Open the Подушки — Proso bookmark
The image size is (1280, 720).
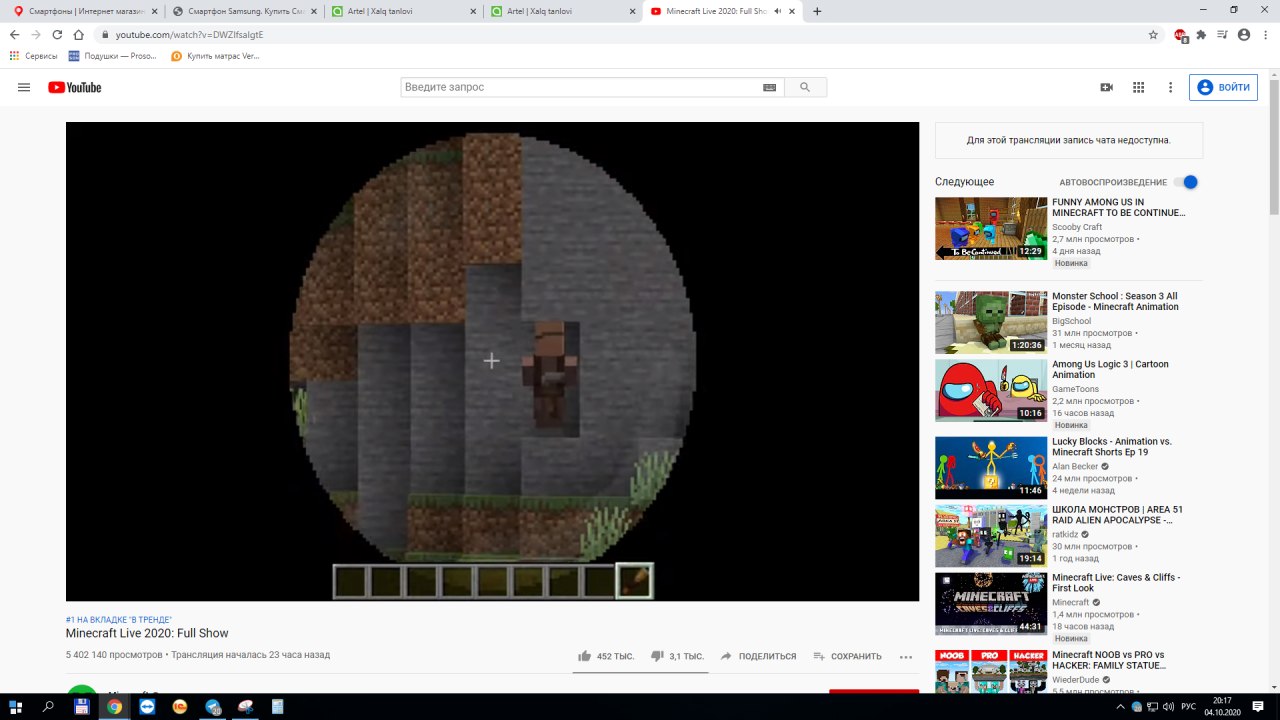[112, 56]
